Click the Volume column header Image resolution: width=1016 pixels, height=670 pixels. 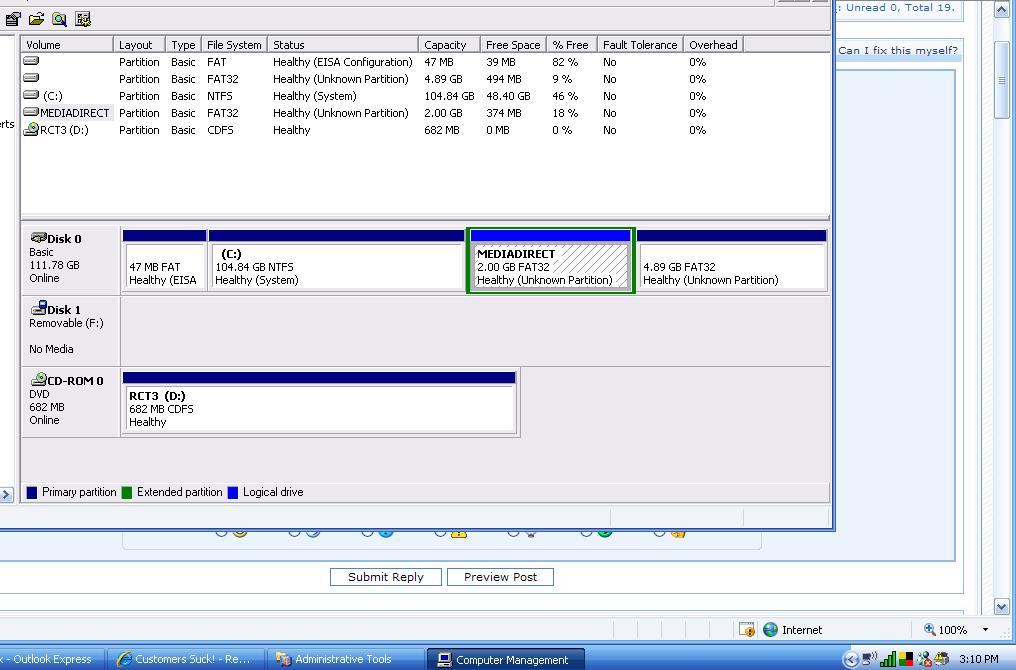click(x=66, y=45)
